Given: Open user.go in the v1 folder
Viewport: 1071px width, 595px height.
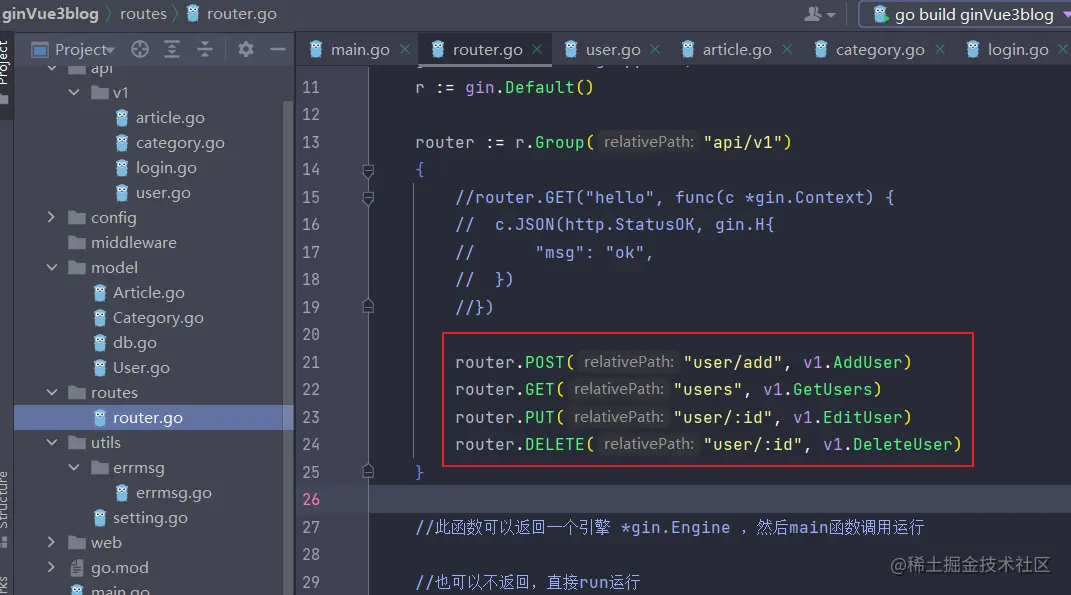Looking at the screenshot, I should [x=163, y=193].
